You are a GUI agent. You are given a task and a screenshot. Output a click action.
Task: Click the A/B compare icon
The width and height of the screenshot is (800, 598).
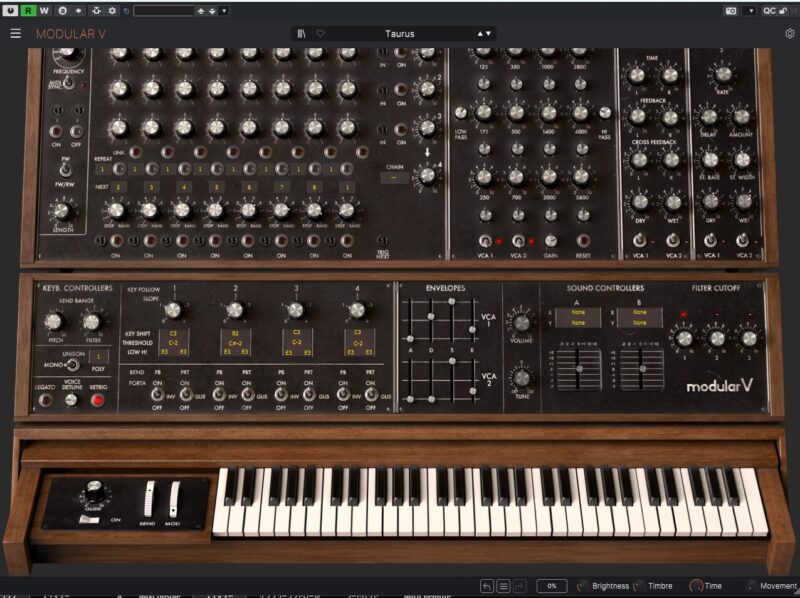[63, 10]
